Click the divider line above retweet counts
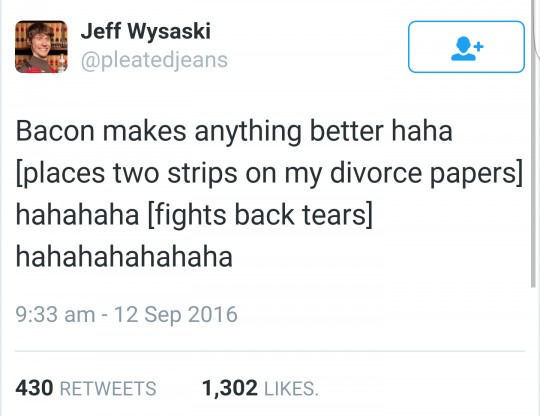The image size is (540, 416). [270, 351]
